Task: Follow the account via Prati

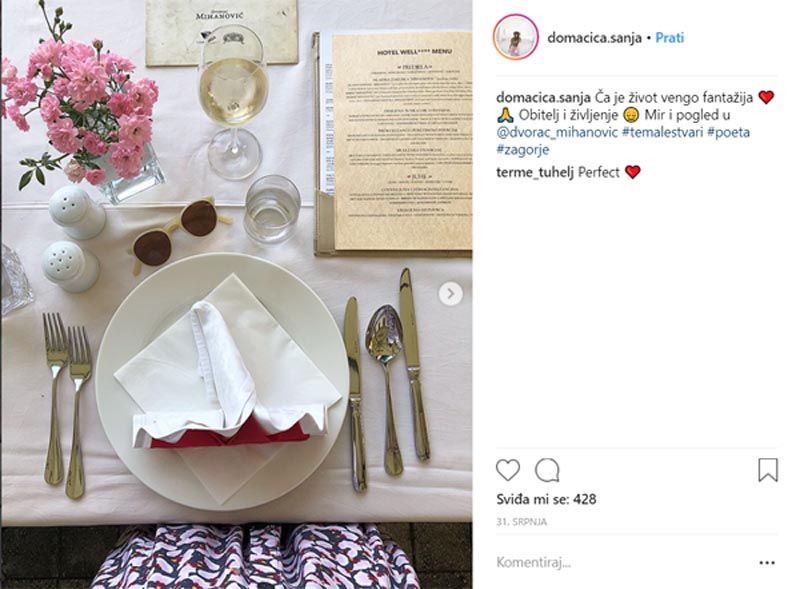Action: [669, 38]
